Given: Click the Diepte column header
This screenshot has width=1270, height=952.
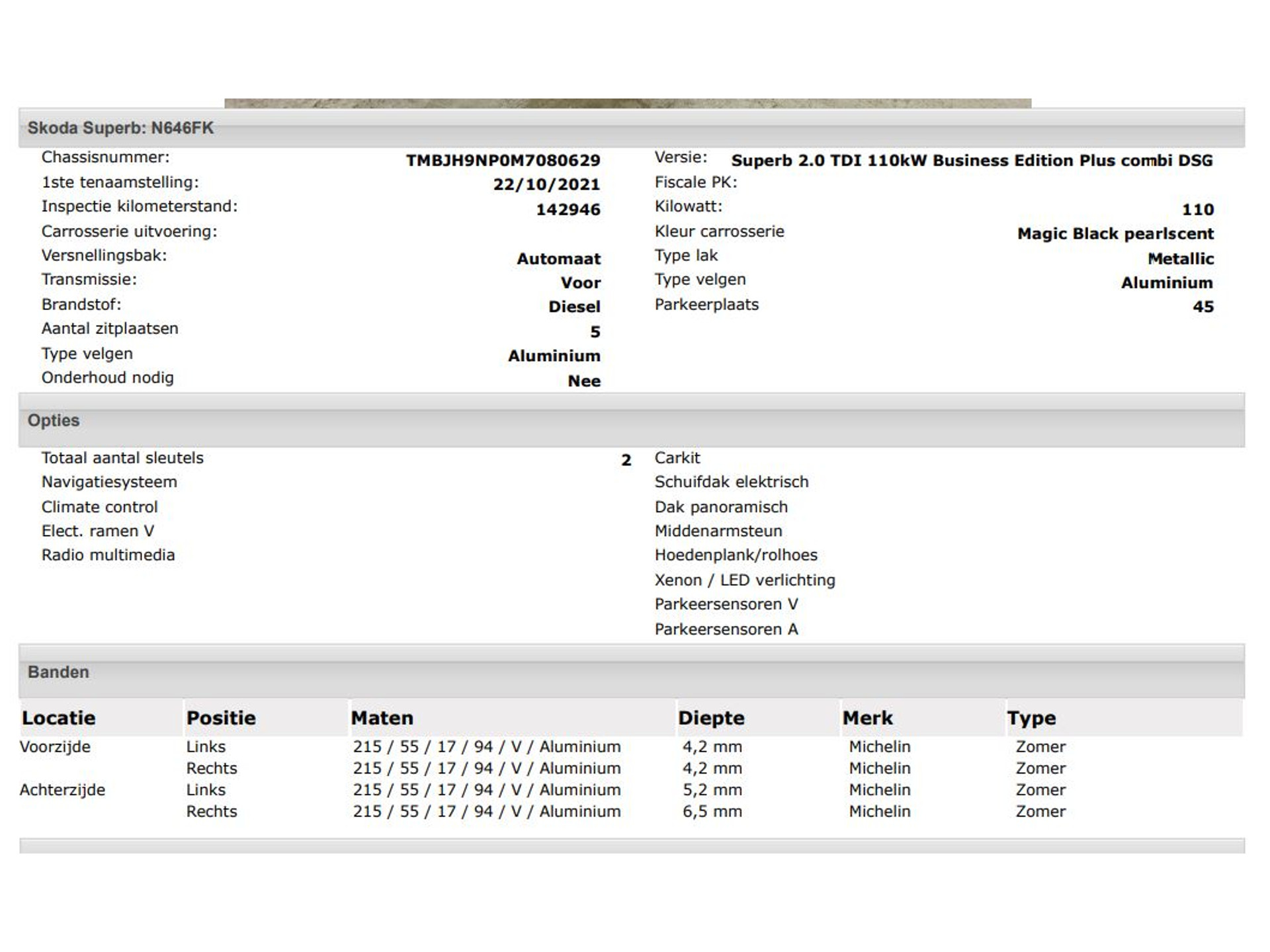Looking at the screenshot, I should tap(711, 718).
